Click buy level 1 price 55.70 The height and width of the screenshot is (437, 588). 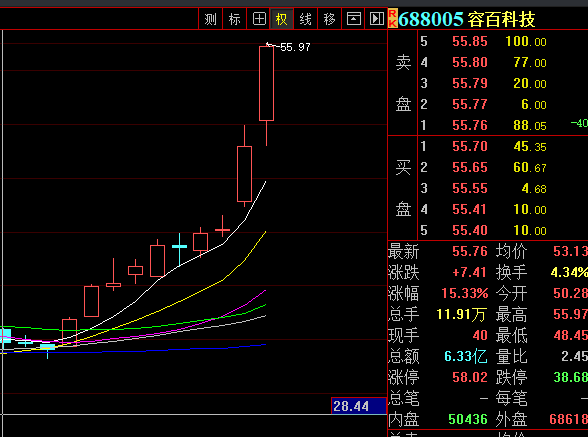click(x=470, y=146)
